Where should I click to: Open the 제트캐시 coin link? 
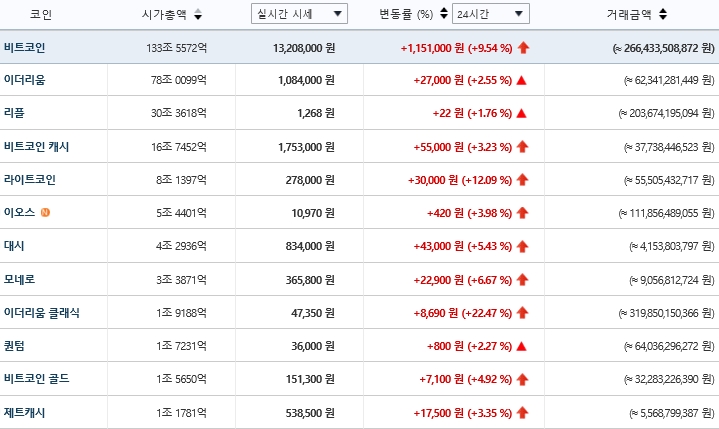point(24,412)
